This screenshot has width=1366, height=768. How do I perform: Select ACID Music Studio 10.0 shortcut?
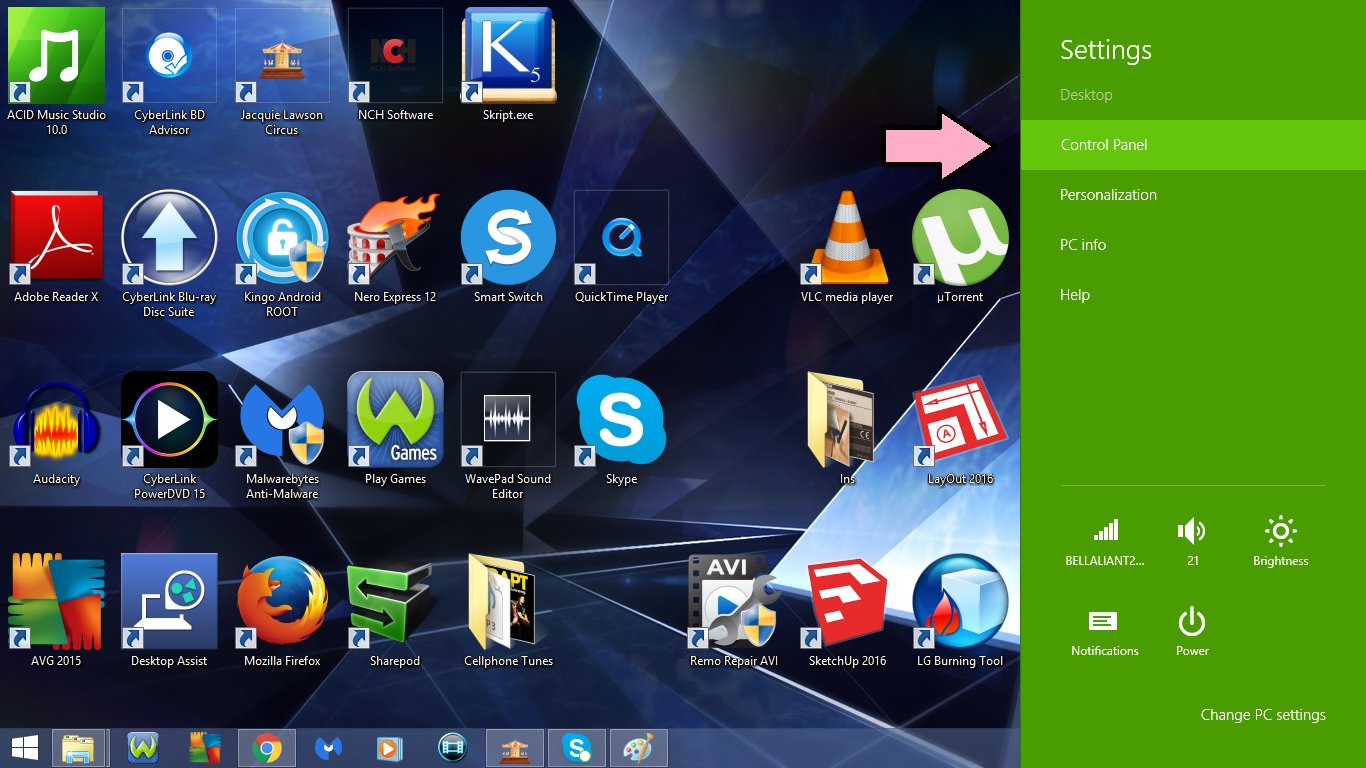click(x=56, y=70)
